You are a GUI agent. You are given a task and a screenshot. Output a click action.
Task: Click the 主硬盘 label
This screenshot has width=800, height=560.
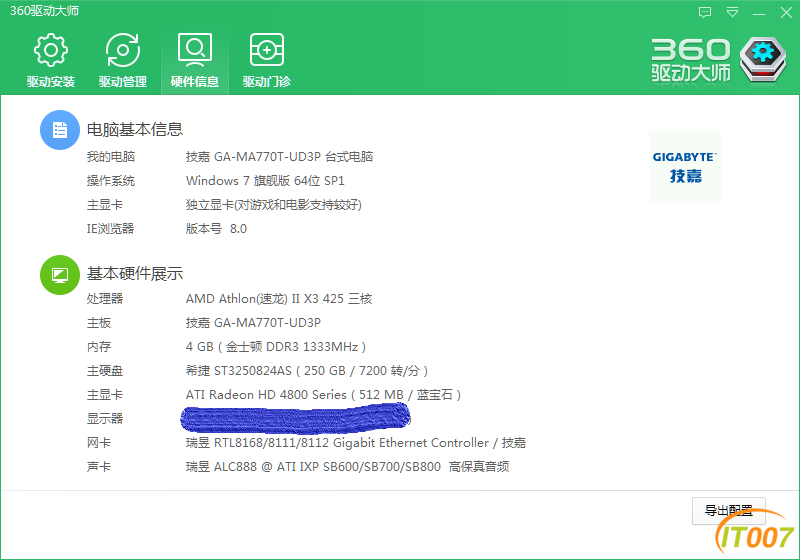point(105,371)
